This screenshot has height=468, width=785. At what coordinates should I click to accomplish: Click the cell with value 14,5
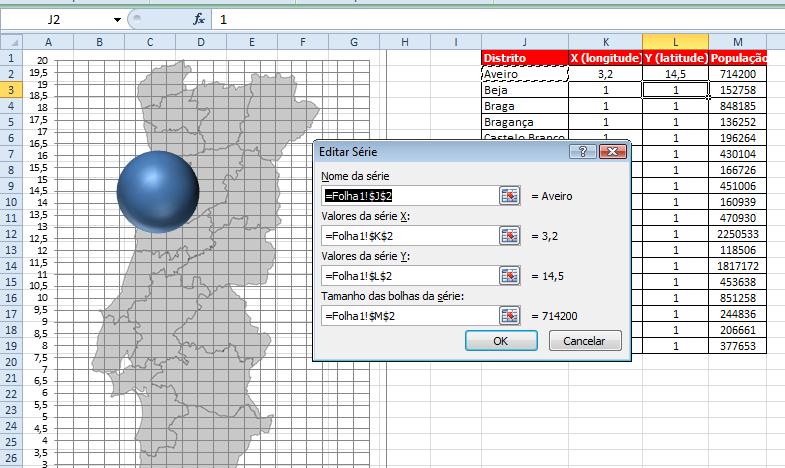[675, 74]
